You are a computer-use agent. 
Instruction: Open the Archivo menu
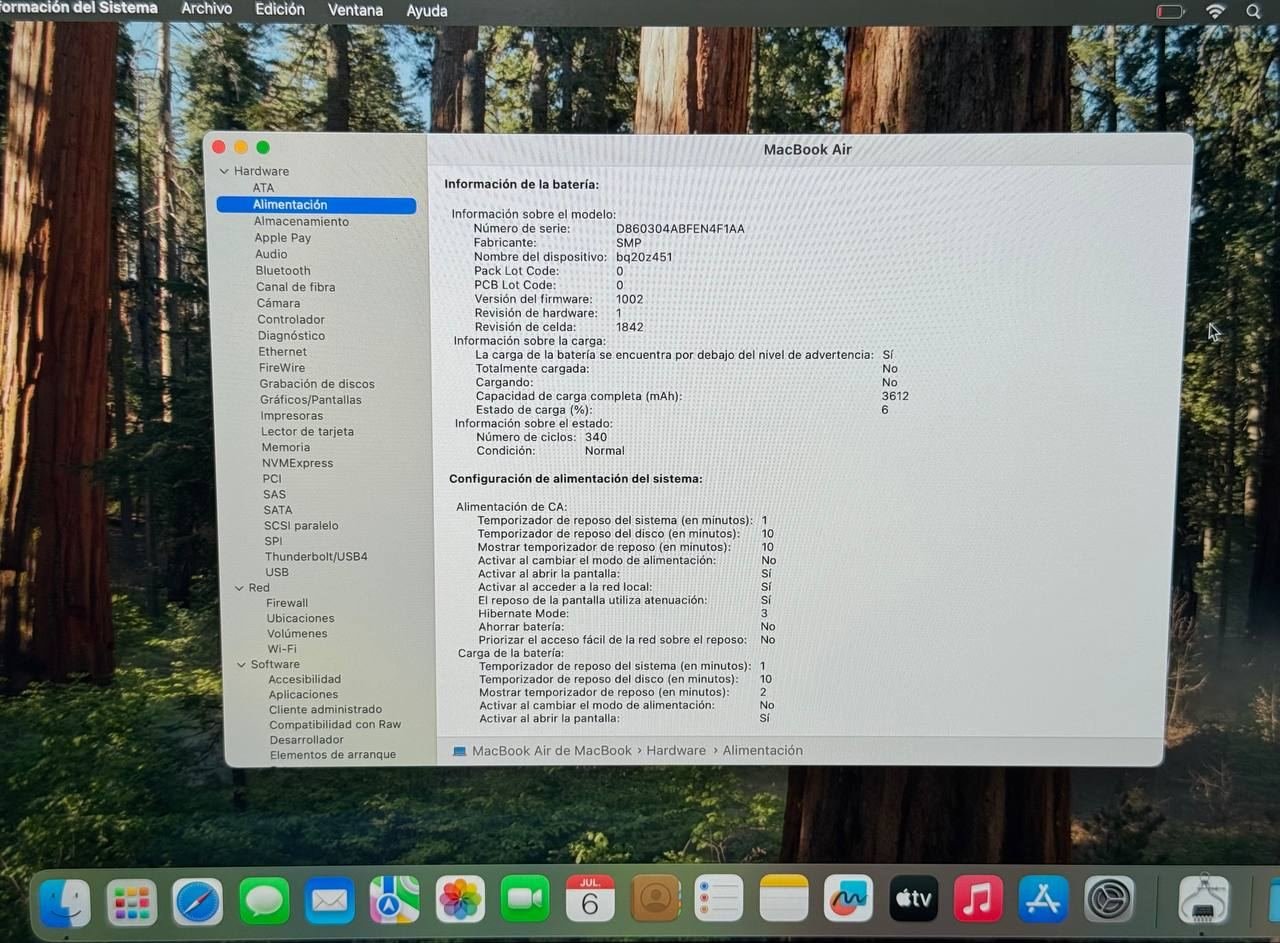[x=206, y=9]
